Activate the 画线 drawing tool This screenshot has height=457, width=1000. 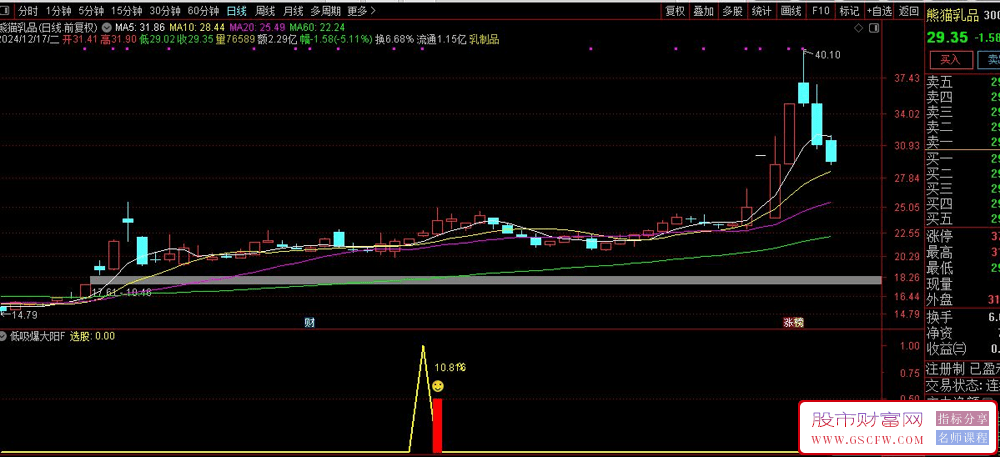pos(791,11)
